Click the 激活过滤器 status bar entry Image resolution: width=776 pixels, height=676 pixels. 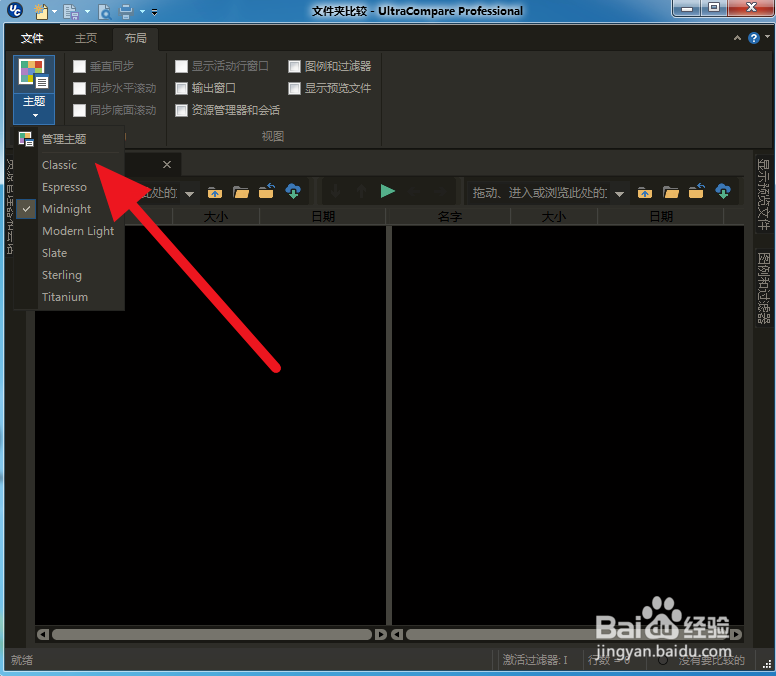point(534,660)
